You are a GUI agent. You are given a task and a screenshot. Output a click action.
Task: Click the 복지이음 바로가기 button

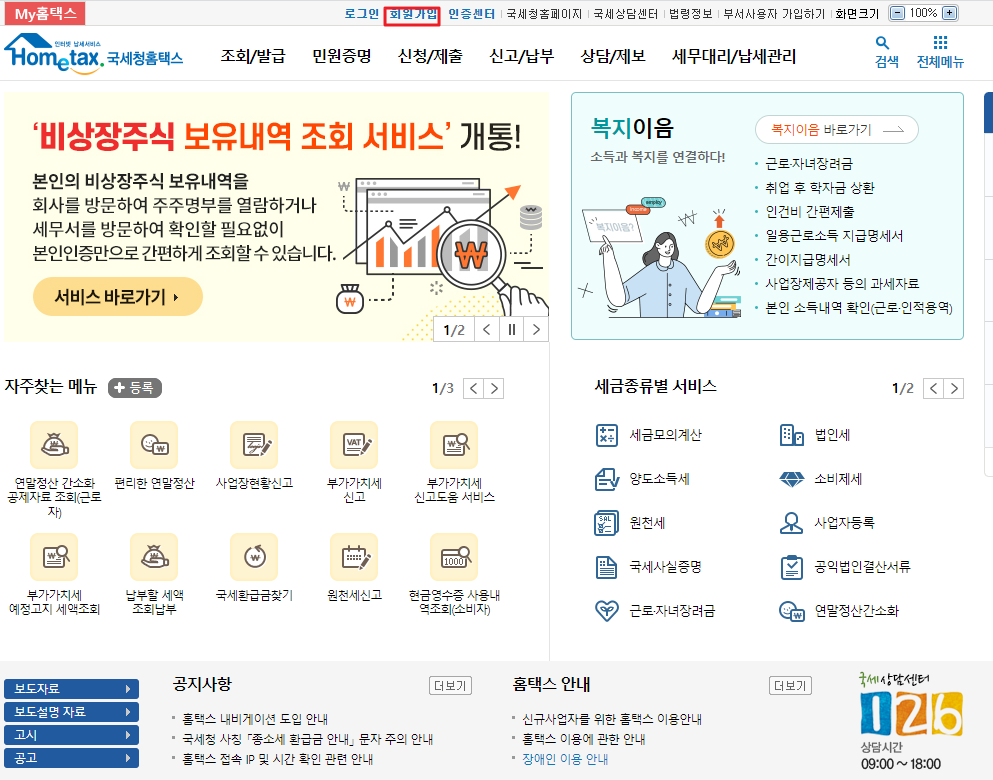(x=837, y=130)
